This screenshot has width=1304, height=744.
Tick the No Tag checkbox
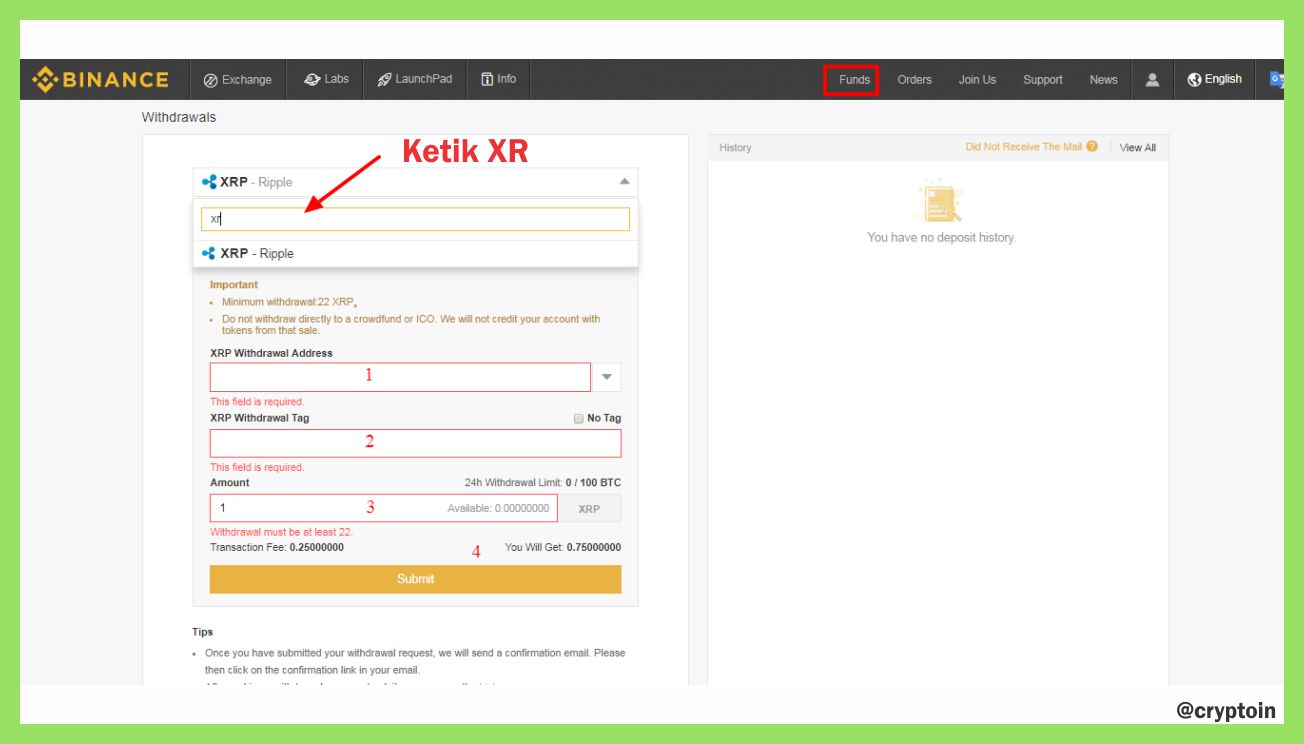click(x=578, y=419)
